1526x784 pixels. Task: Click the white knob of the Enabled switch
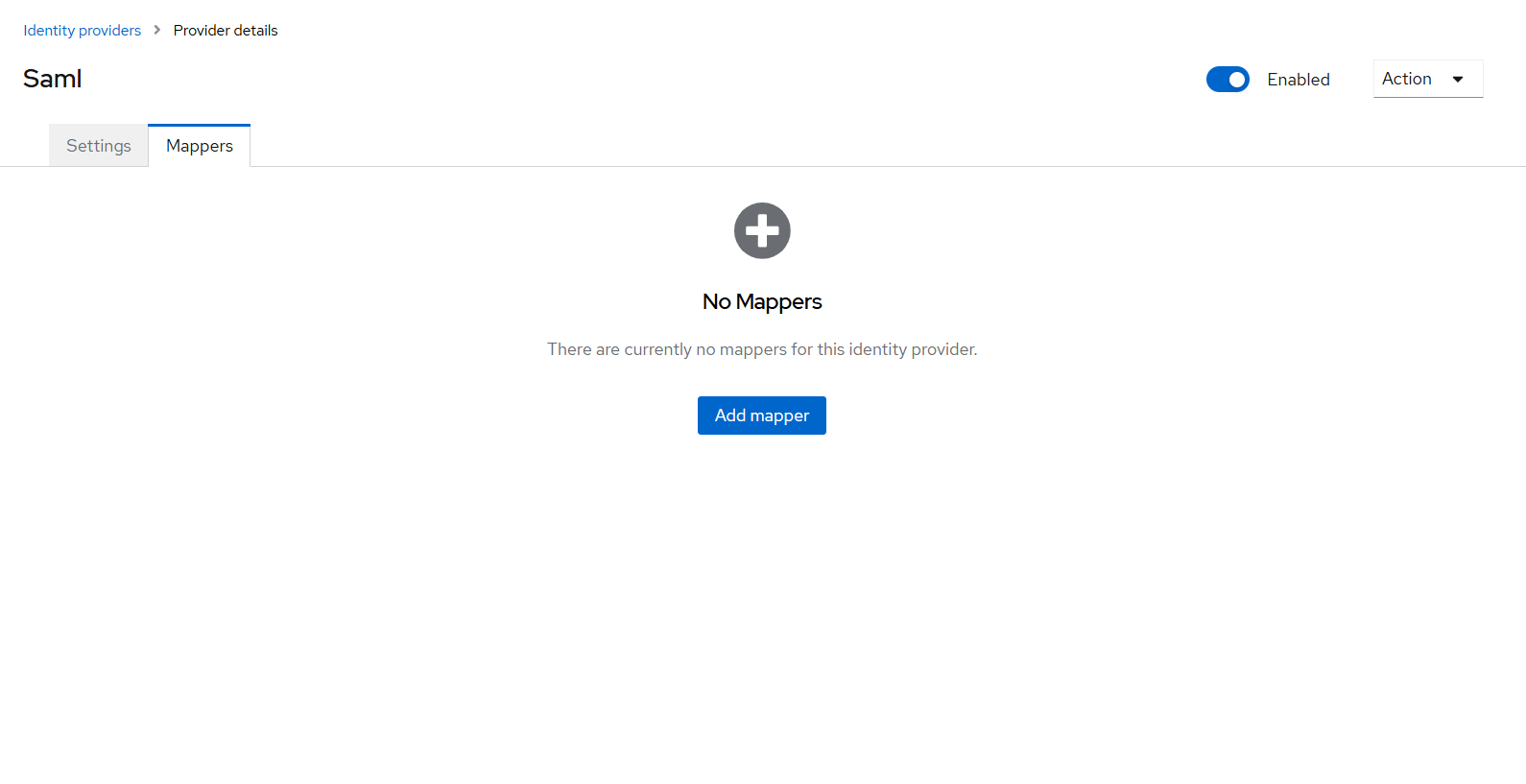[1237, 80]
